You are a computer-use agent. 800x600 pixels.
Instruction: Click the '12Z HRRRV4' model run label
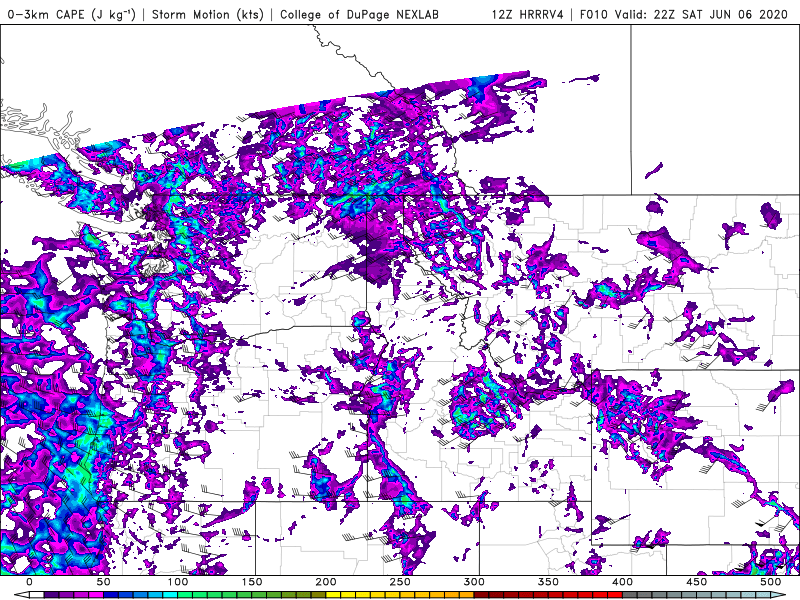click(x=527, y=14)
